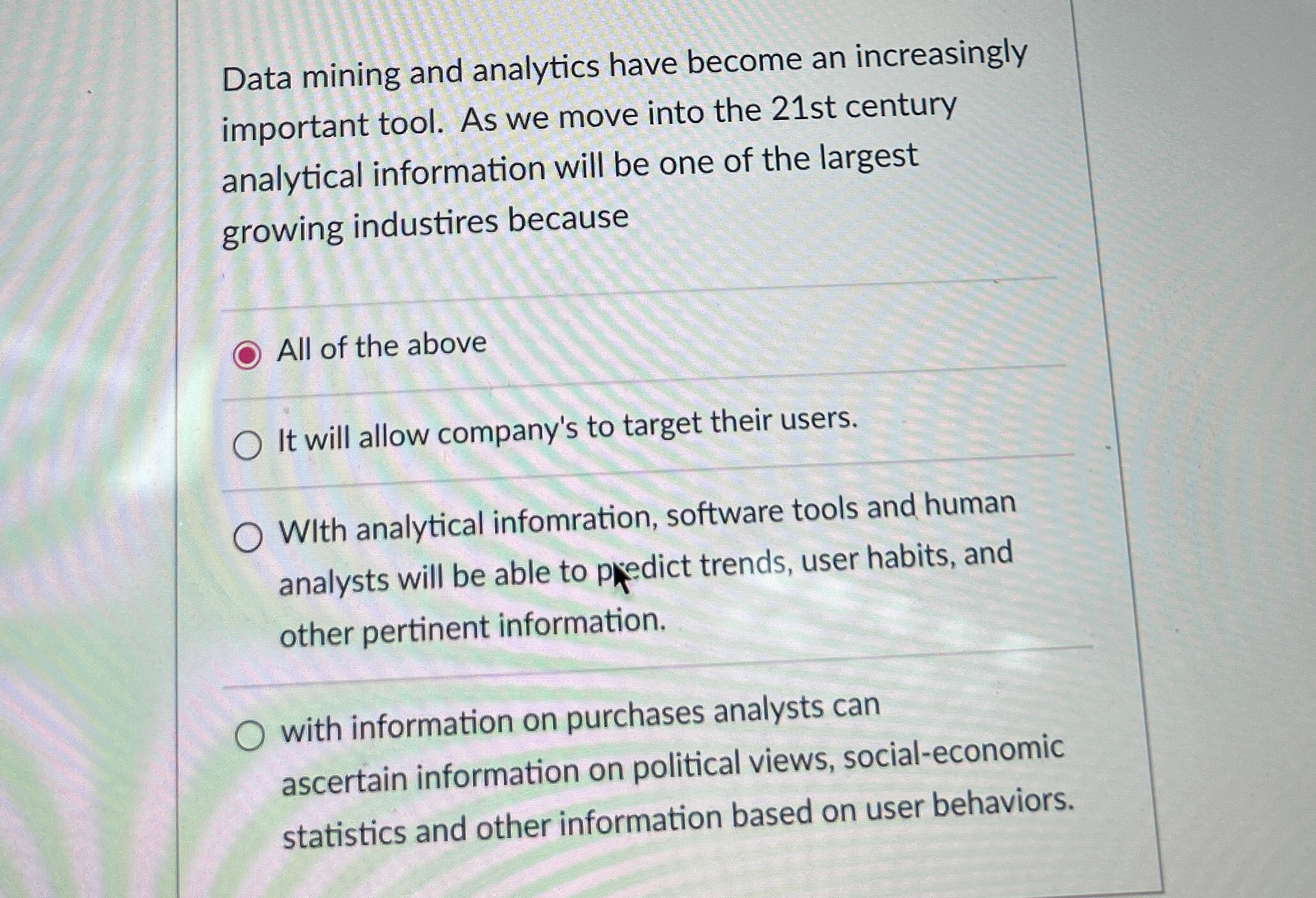Click the answer text "All of the above"
The width and height of the screenshot is (1316, 898).
pos(380,345)
